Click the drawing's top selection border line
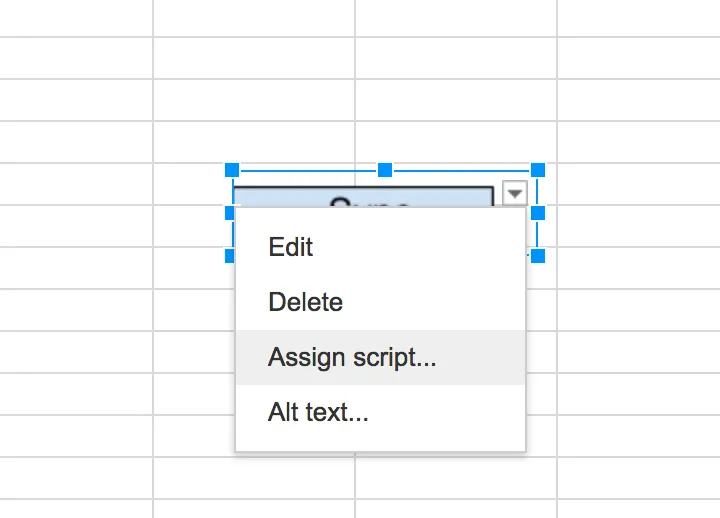Screen dimensions: 720x518 pyautogui.click(x=308, y=171)
